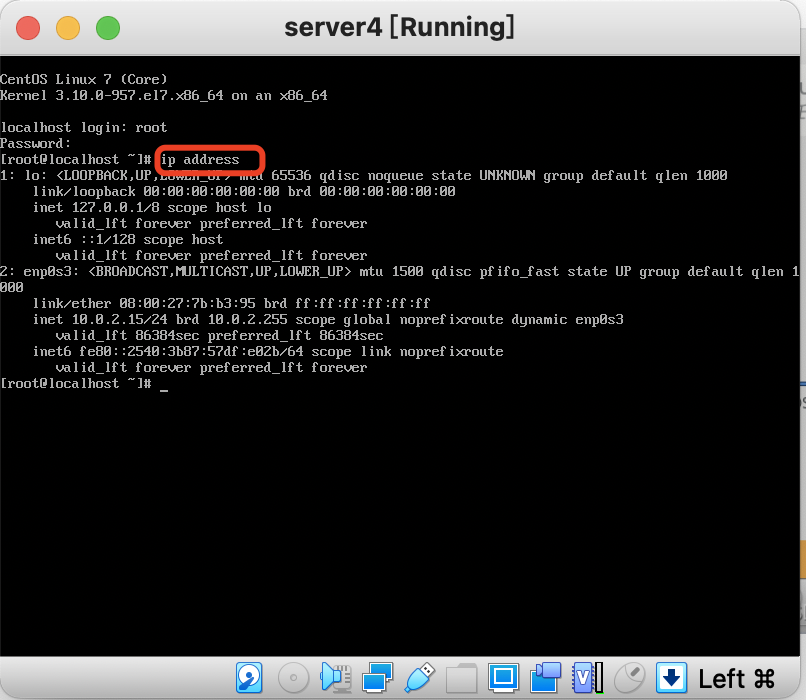The height and width of the screenshot is (700, 806).
Task: Toggle the mouse integration indicator
Action: pos(629,677)
